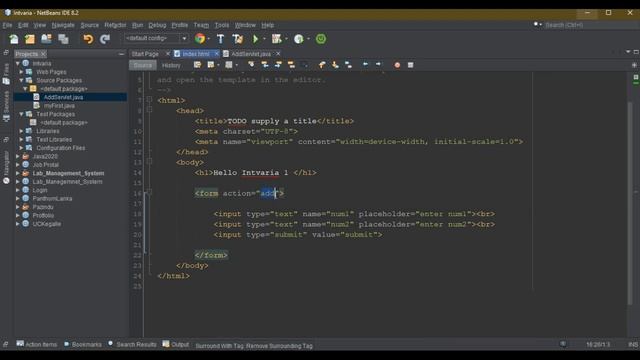
Task: Toggle Highlight Search in editor toolbar
Action: coord(291,65)
